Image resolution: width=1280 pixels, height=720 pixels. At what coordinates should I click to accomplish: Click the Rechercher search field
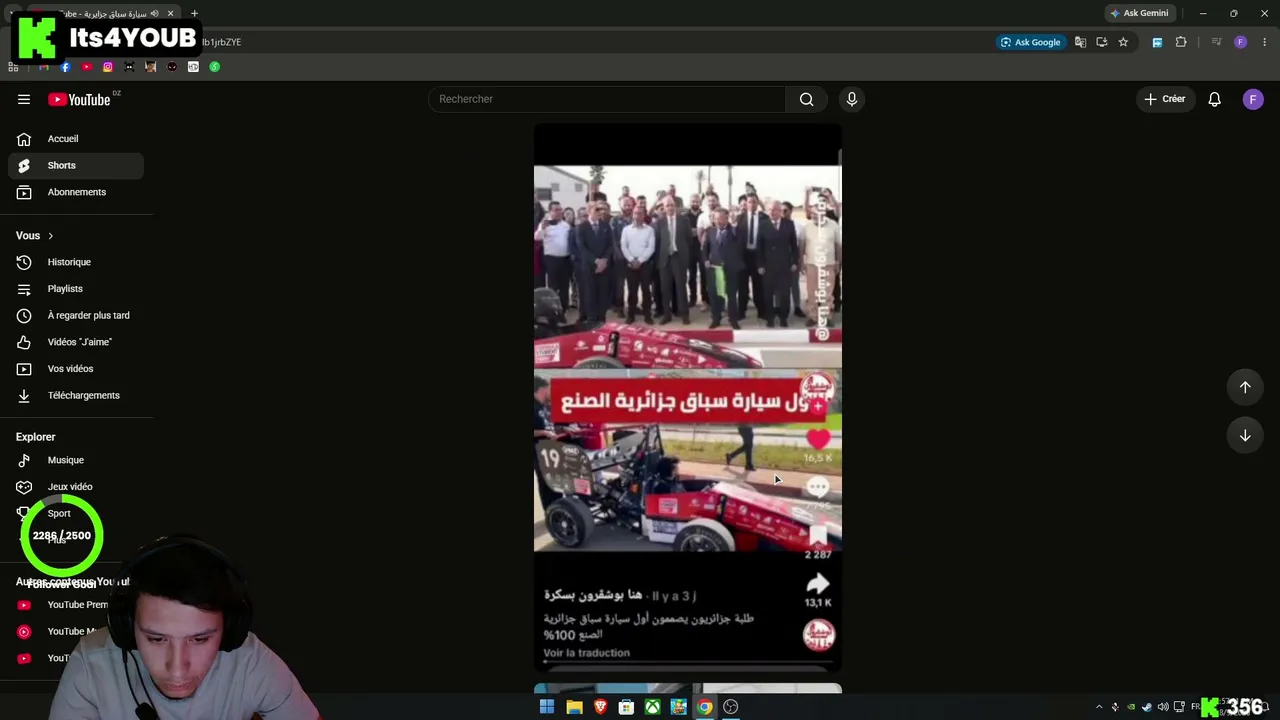click(608, 99)
